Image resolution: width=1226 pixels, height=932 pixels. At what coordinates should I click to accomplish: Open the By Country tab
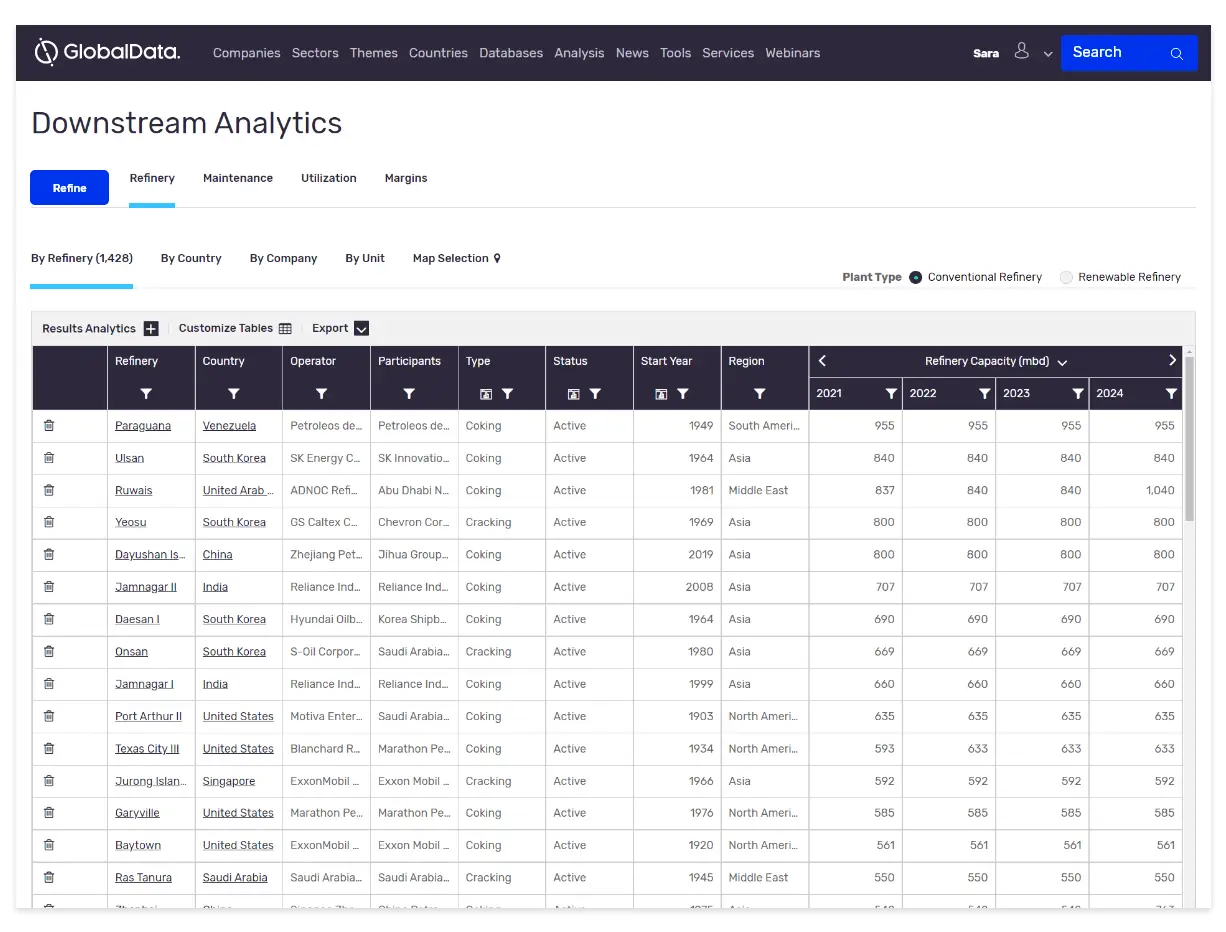tap(191, 258)
